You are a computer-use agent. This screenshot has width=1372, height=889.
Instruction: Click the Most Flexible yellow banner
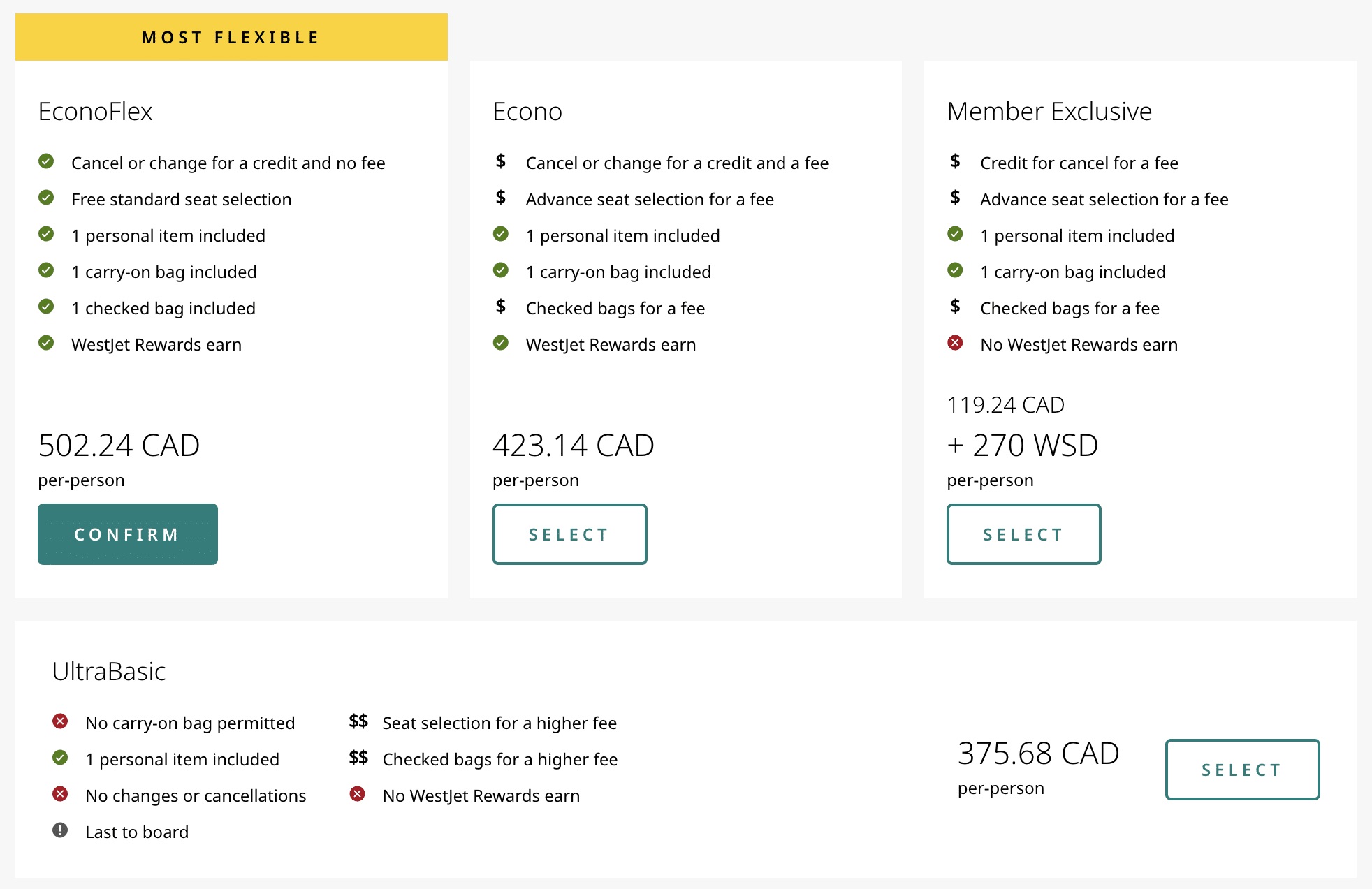[x=231, y=37]
